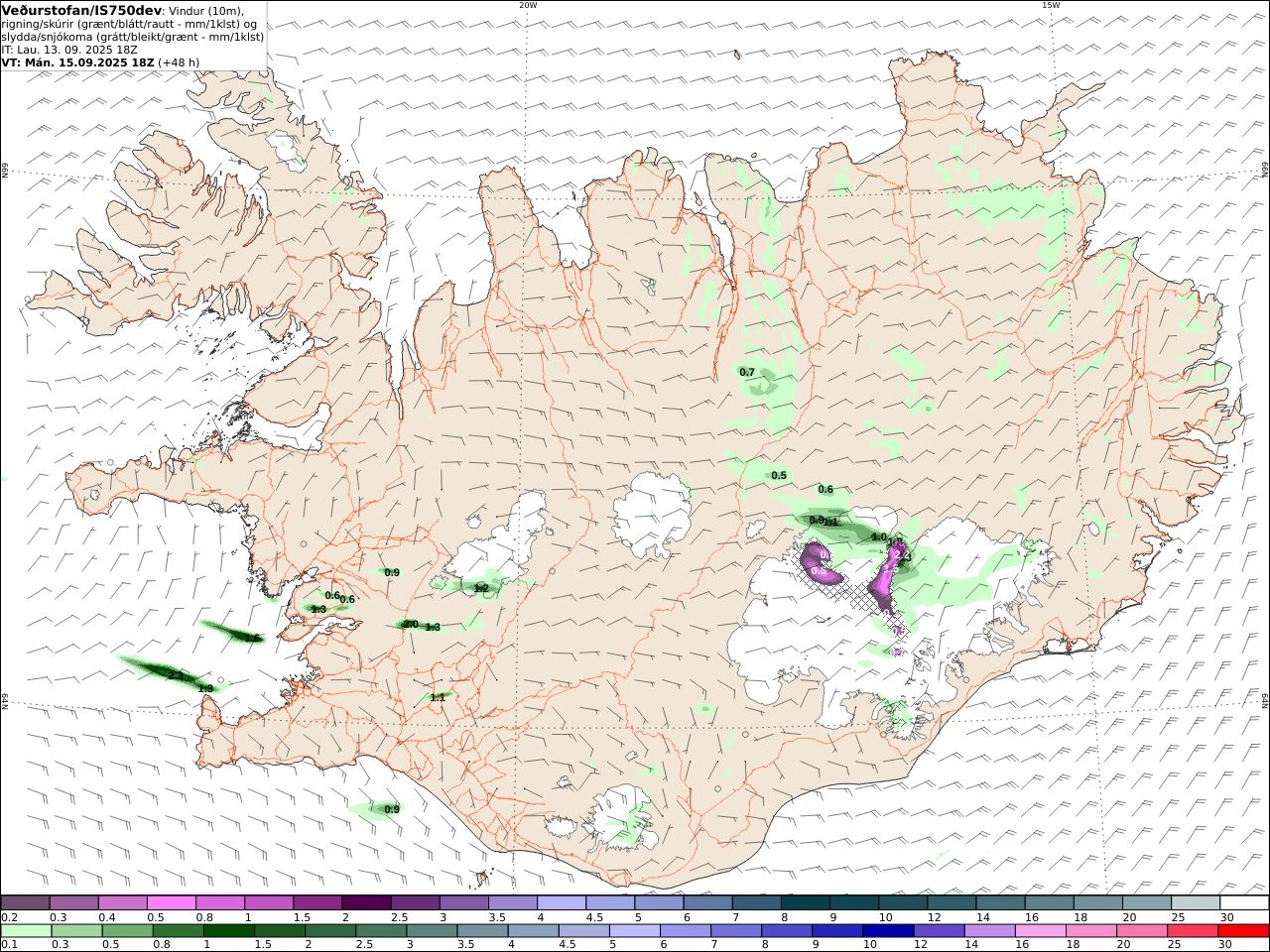The image size is (1270, 952).
Task: Click the bright red swatch labeled 30
Action: [x=1243, y=930]
